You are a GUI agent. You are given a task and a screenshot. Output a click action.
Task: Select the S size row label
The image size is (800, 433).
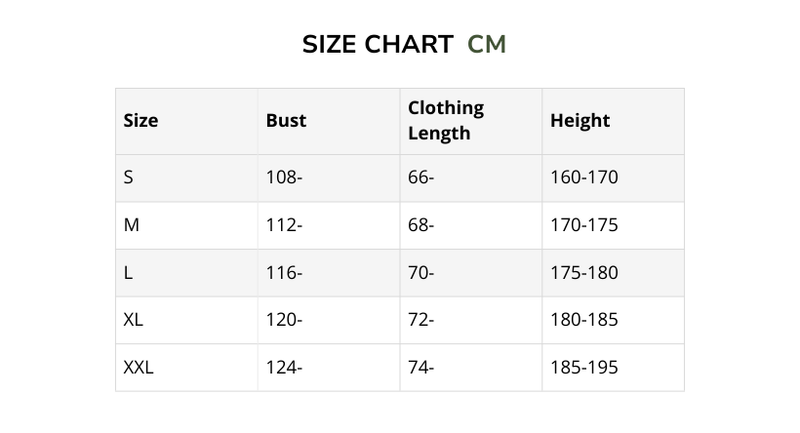tap(129, 178)
